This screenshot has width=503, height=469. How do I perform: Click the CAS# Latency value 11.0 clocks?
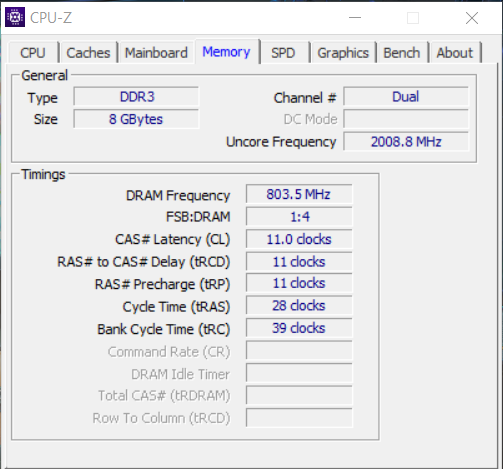pos(299,239)
